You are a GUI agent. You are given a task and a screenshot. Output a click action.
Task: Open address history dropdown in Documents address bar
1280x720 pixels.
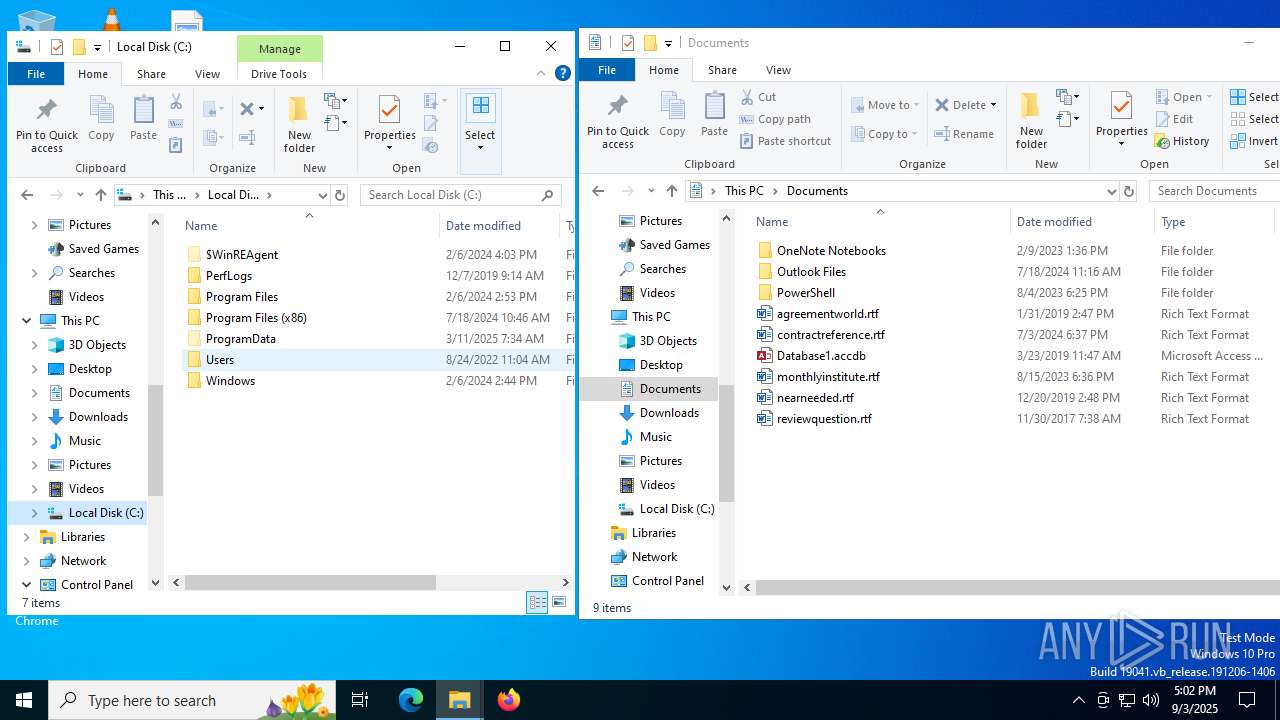[x=1111, y=191]
